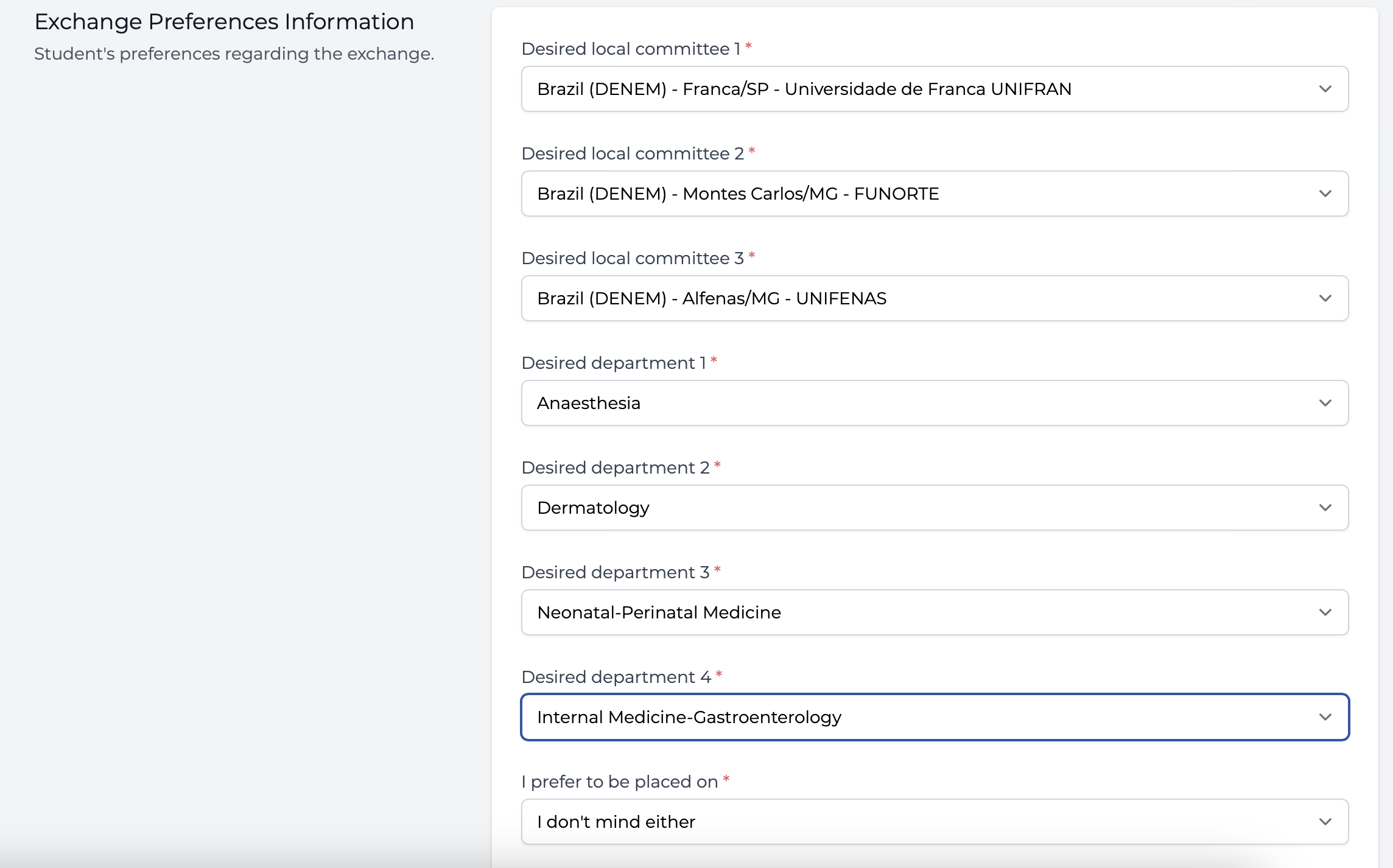This screenshot has width=1393, height=868.
Task: Open the Desired local committee 3 dropdown
Action: click(935, 298)
